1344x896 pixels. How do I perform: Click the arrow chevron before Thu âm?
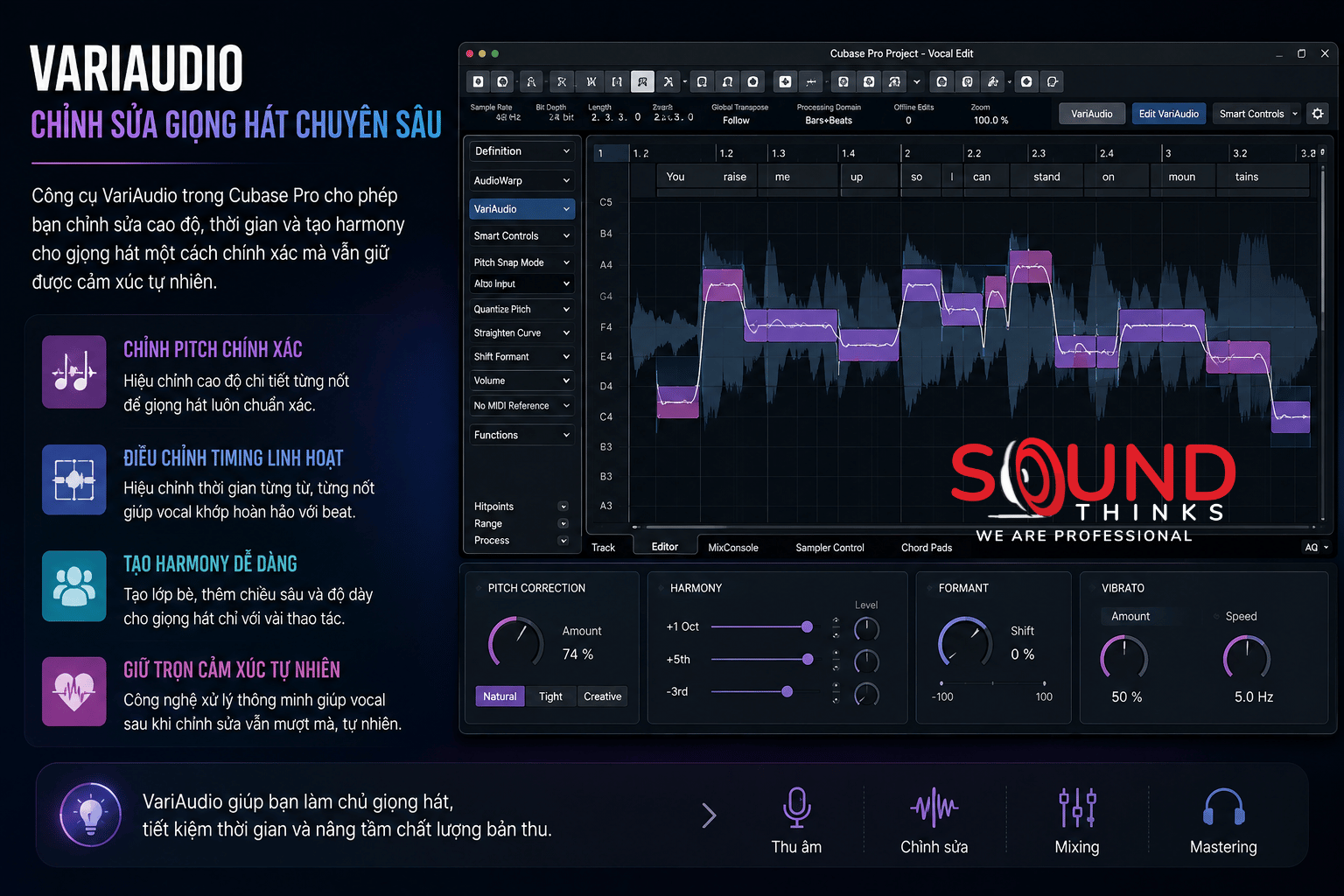click(709, 815)
